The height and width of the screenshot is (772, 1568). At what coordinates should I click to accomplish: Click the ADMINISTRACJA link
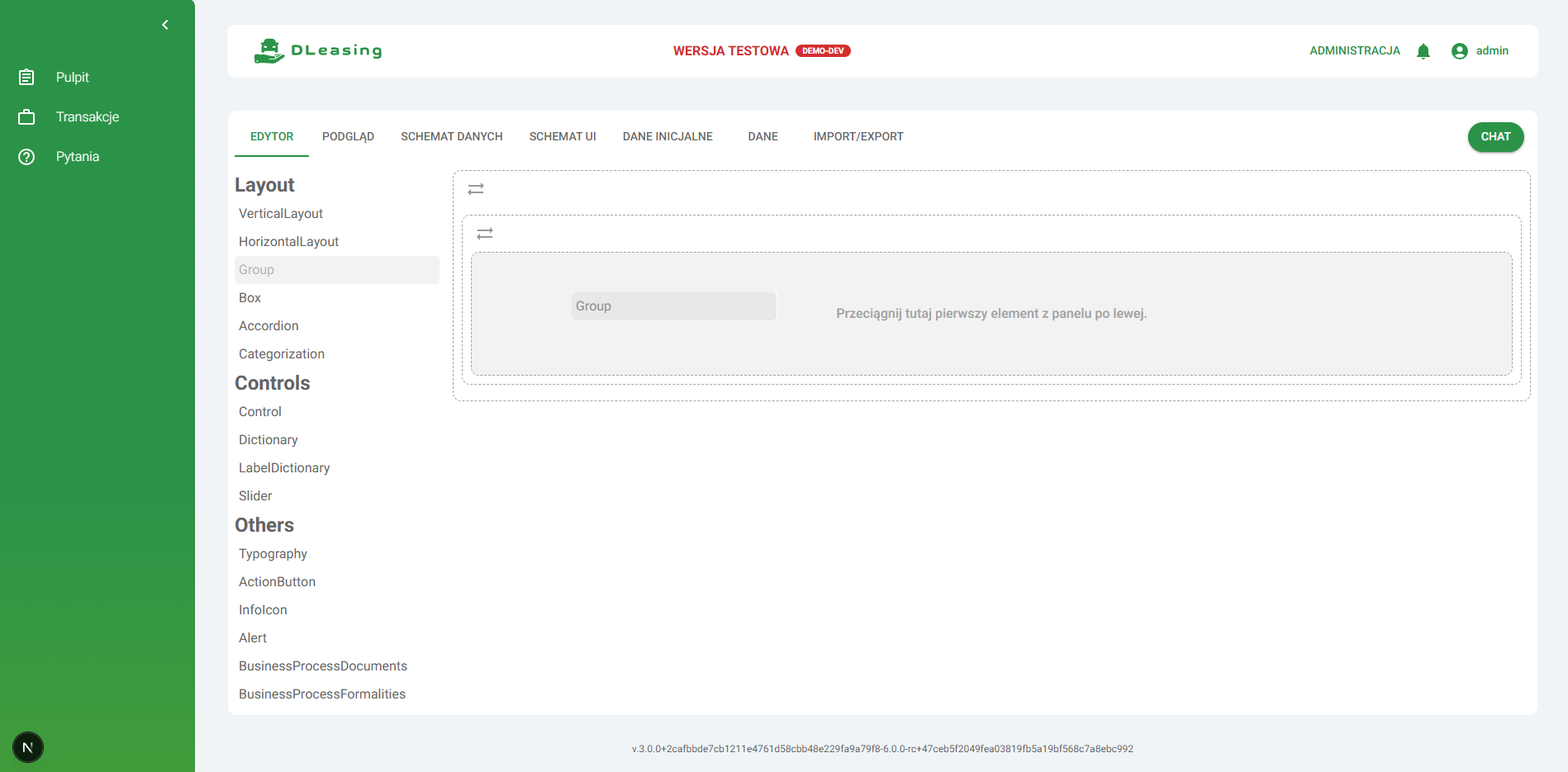(x=1354, y=50)
